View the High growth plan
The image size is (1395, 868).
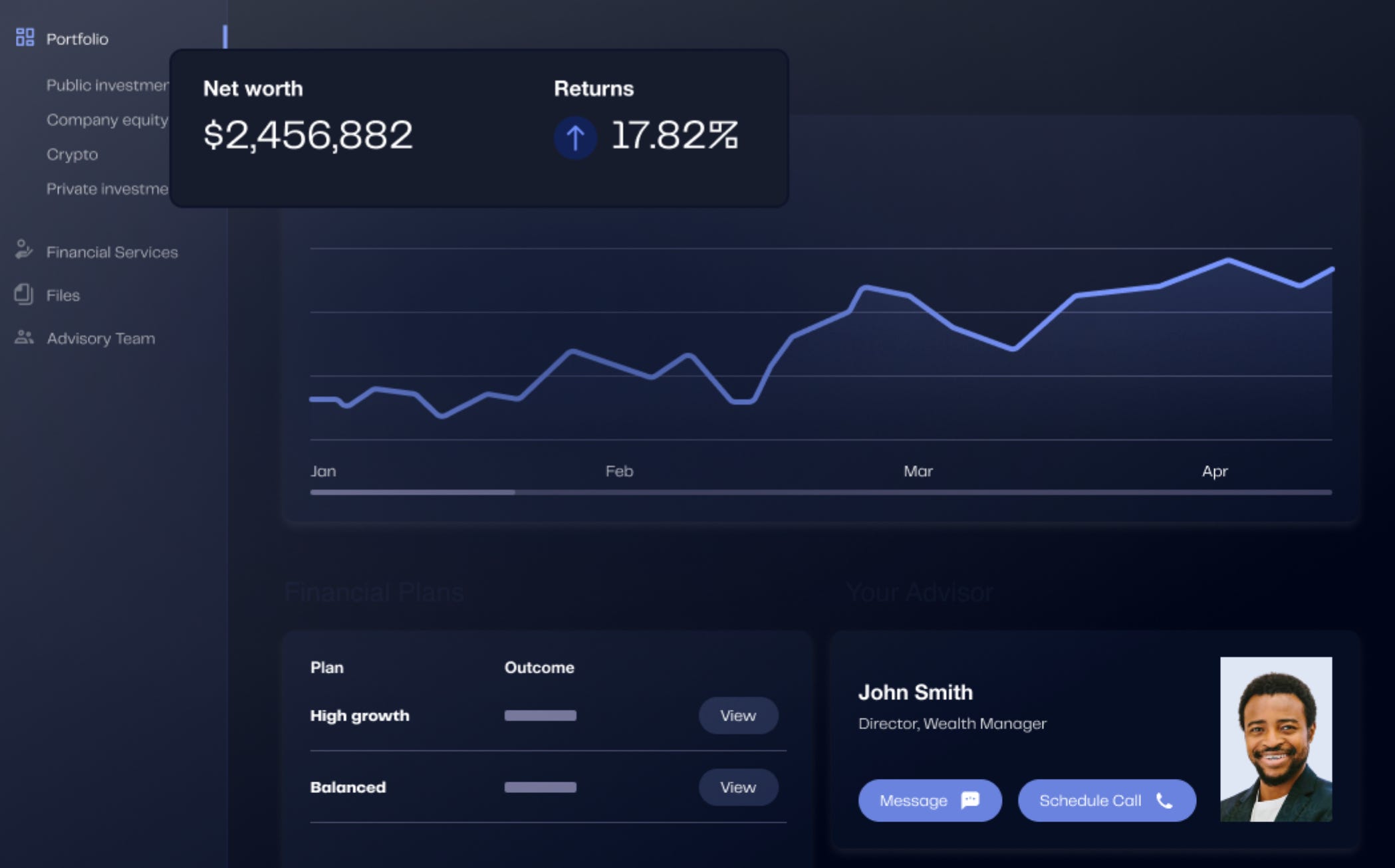(x=738, y=716)
